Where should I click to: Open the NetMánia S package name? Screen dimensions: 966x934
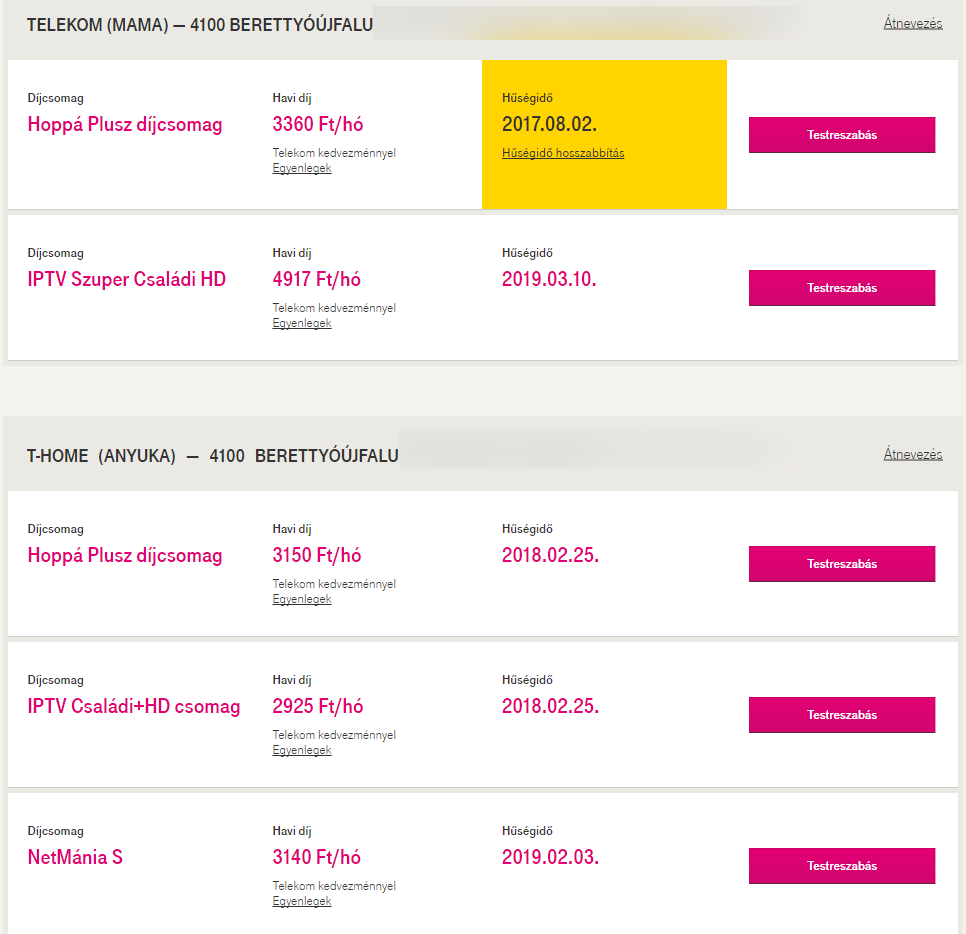click(75, 857)
